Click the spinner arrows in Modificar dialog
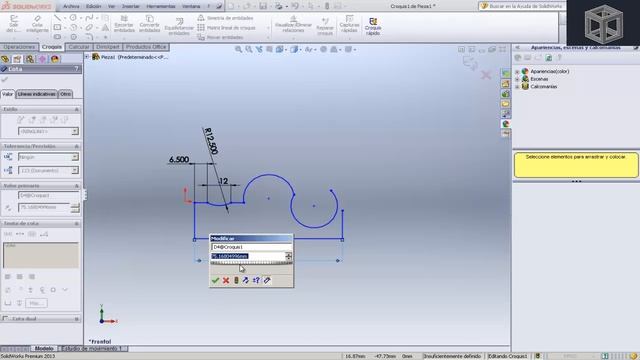Image resolution: width=640 pixels, height=360 pixels. (289, 256)
